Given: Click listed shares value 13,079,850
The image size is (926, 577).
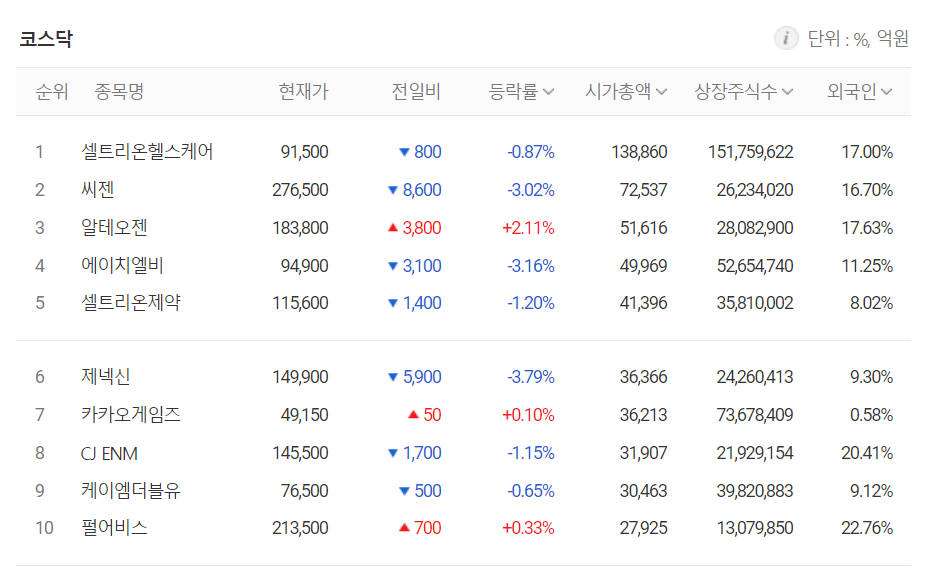Looking at the screenshot, I should [755, 528].
